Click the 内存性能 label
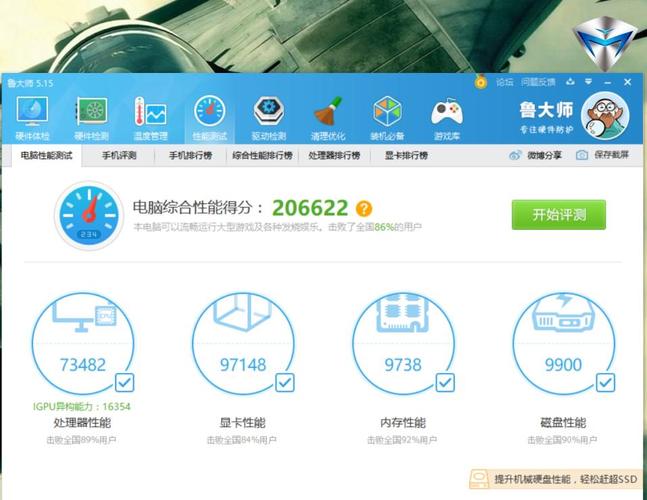This screenshot has width=647, height=500. pyautogui.click(x=403, y=422)
